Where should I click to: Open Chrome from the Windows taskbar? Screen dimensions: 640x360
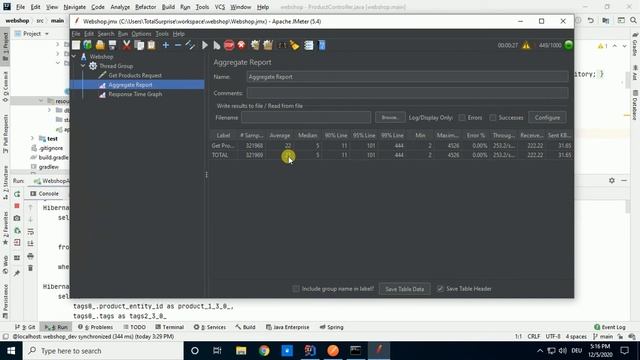(264, 351)
